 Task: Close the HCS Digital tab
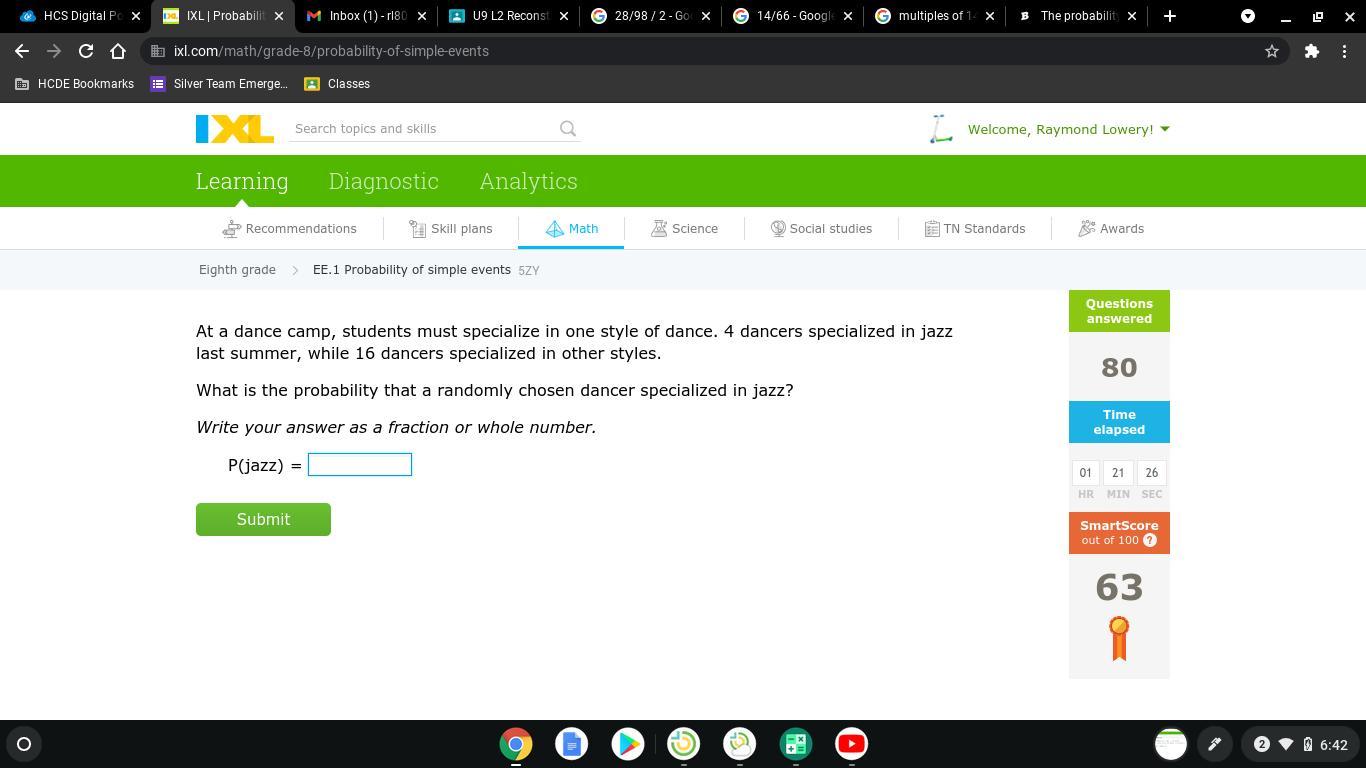136,16
